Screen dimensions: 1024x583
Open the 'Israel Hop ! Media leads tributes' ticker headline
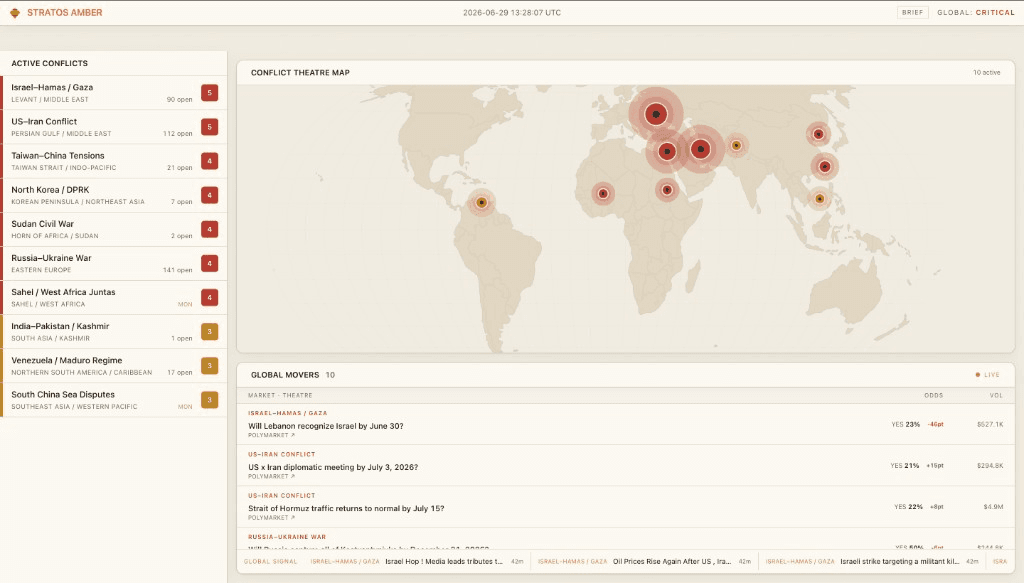tap(444, 561)
